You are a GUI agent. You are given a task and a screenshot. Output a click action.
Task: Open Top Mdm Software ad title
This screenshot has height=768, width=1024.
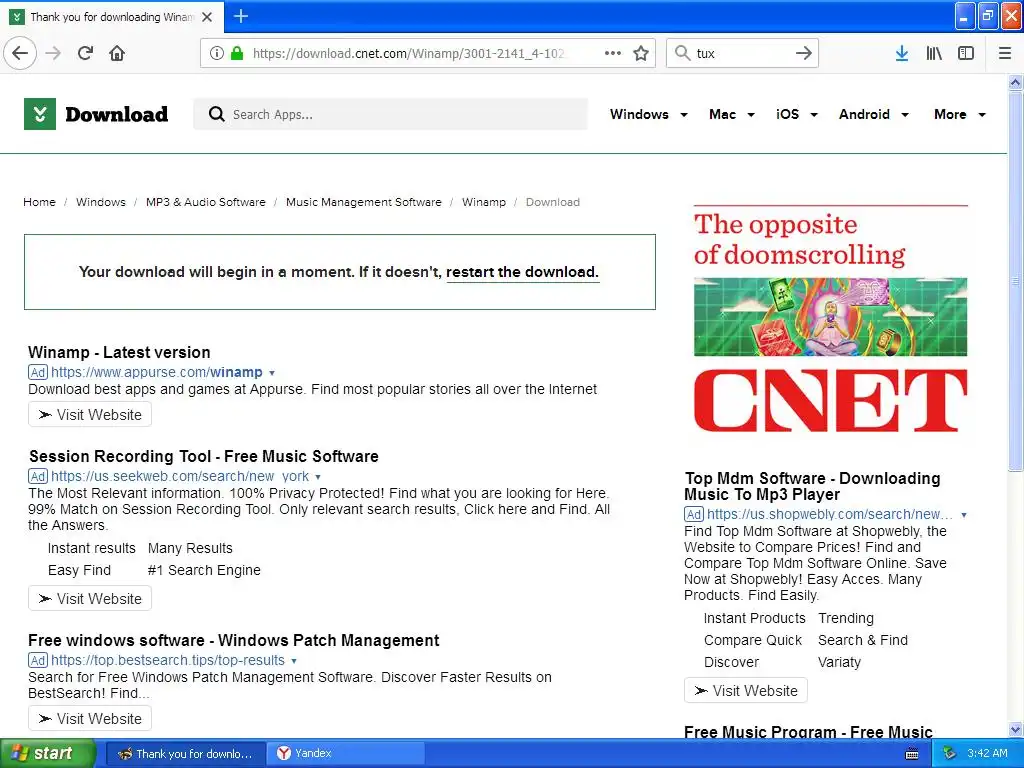(x=812, y=487)
